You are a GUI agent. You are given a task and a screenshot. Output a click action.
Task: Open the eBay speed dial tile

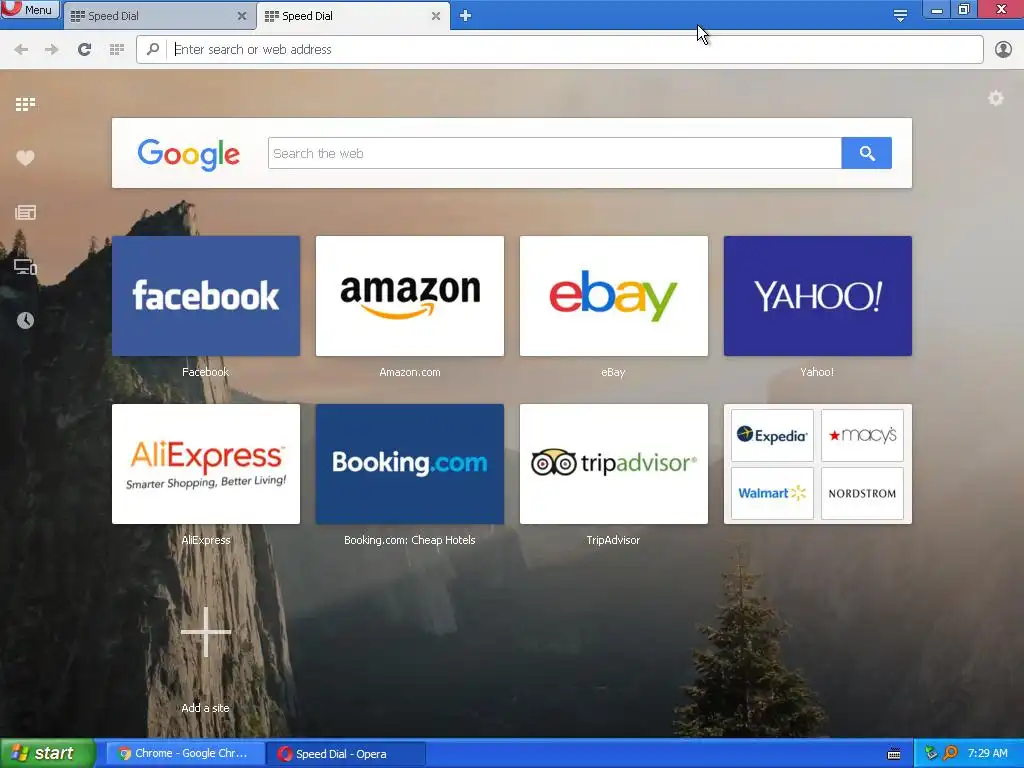coord(614,296)
